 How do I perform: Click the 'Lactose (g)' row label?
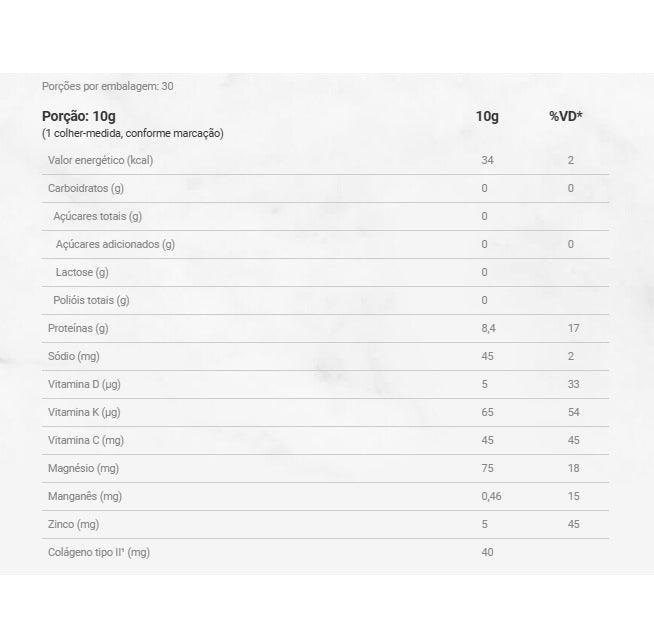coord(82,272)
